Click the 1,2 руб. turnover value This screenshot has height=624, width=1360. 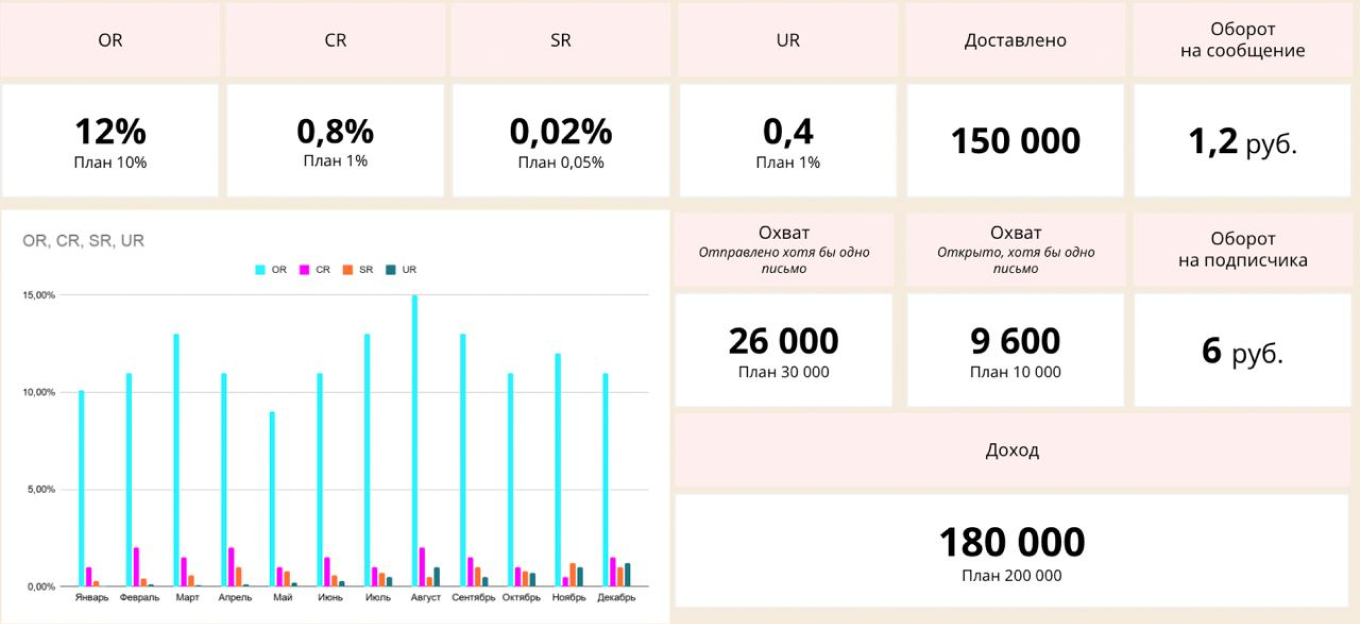click(x=1242, y=142)
